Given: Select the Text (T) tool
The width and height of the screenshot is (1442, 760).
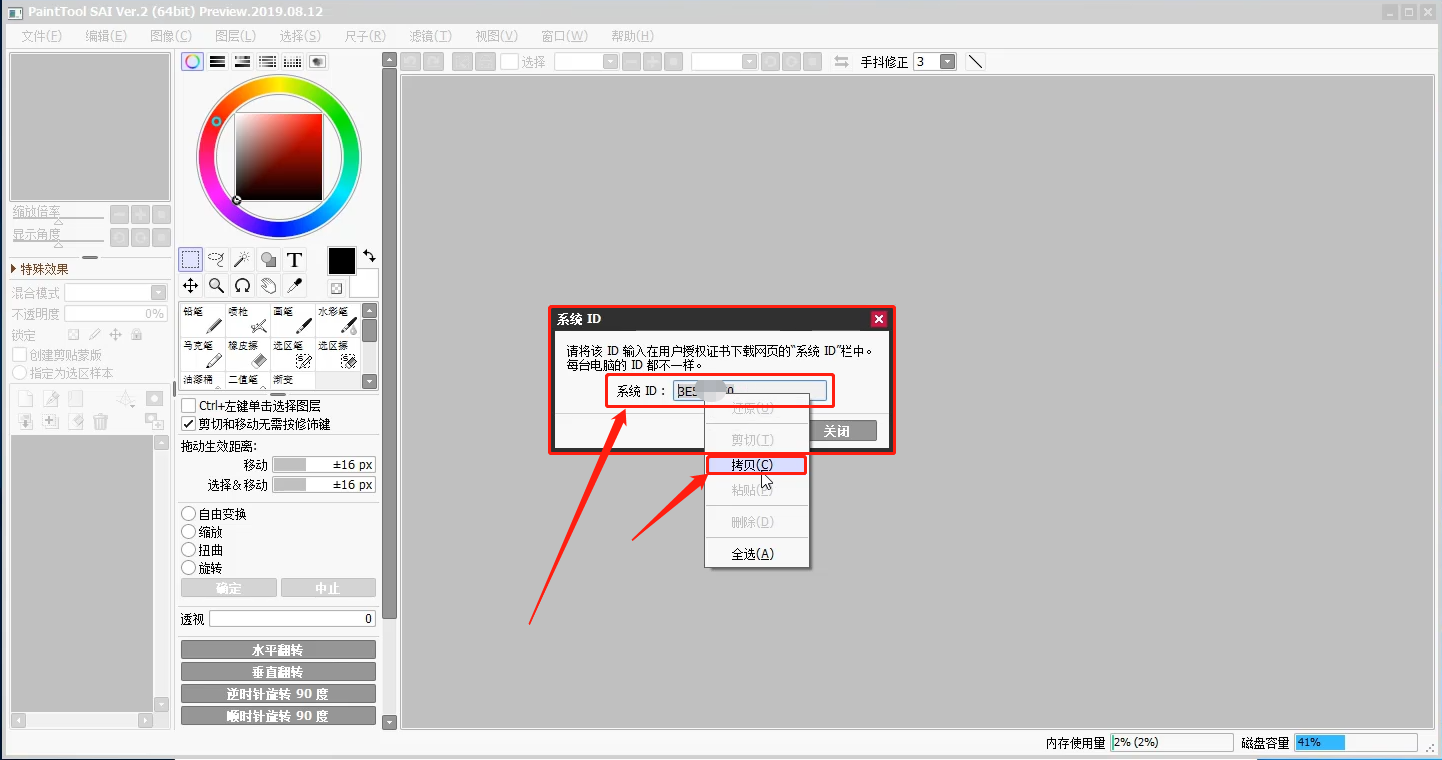Looking at the screenshot, I should (294, 260).
